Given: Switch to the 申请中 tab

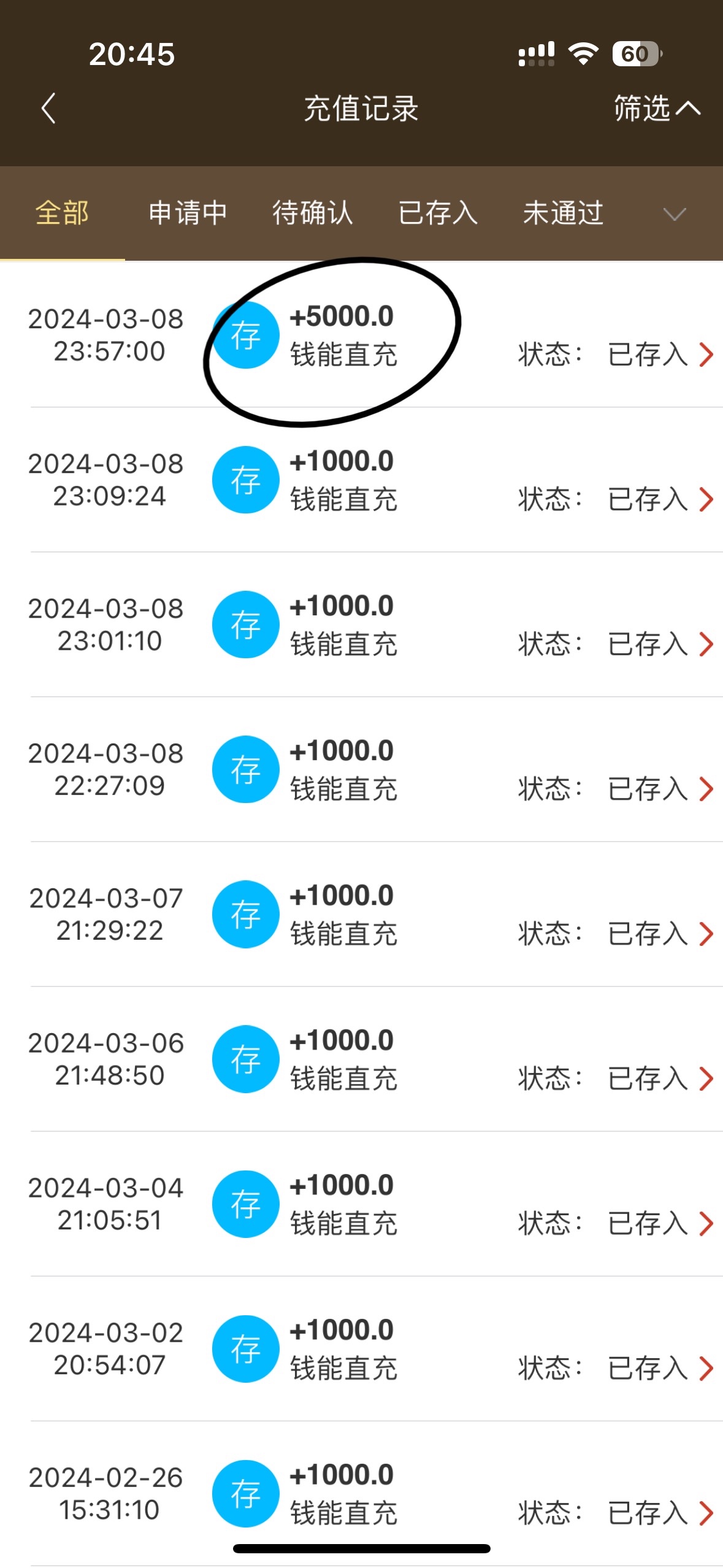Looking at the screenshot, I should pos(188,213).
